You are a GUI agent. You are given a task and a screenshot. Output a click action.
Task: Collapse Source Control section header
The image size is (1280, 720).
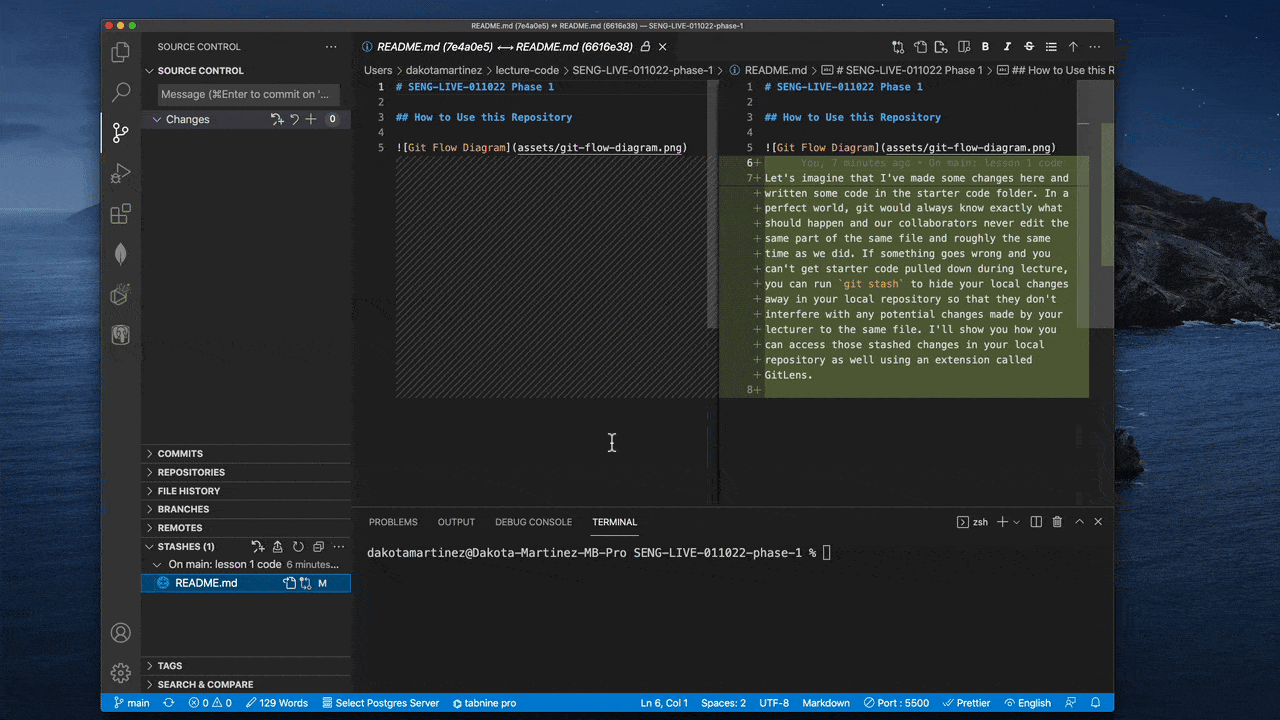pos(150,71)
